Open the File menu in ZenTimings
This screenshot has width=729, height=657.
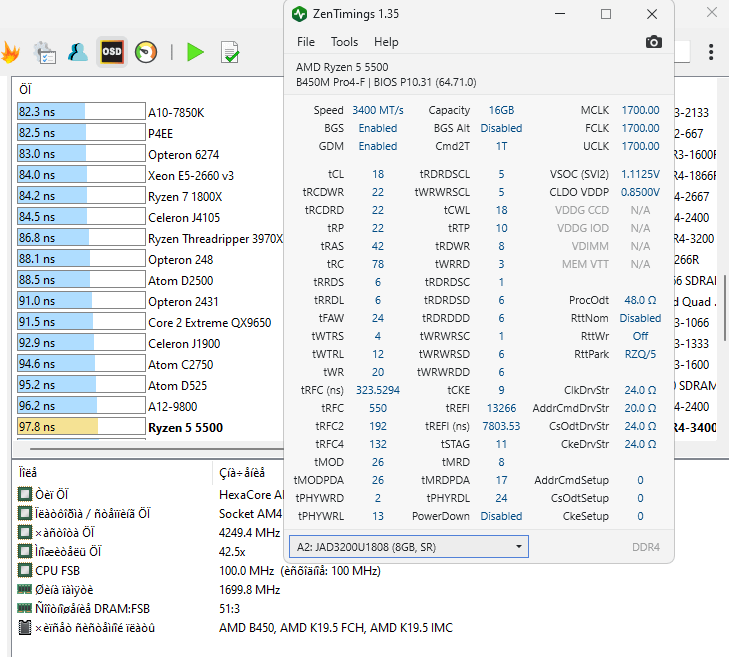pos(305,42)
